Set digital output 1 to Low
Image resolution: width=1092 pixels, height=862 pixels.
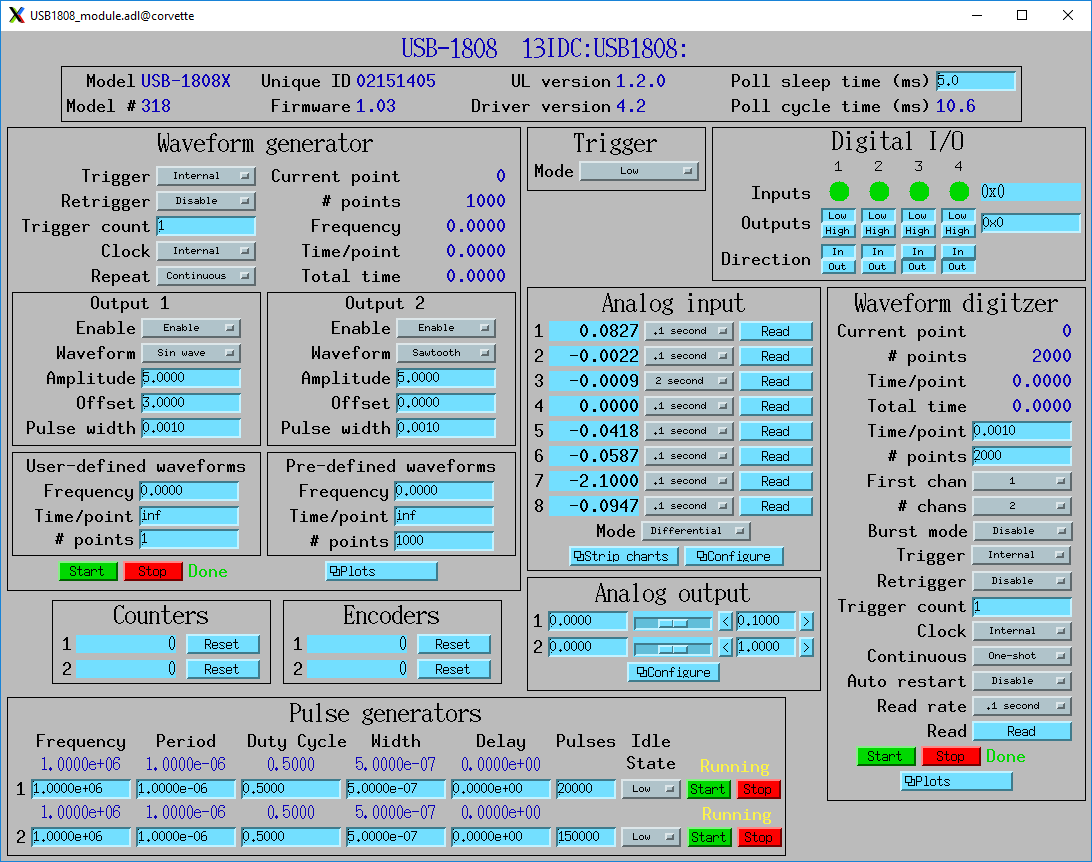coord(838,216)
